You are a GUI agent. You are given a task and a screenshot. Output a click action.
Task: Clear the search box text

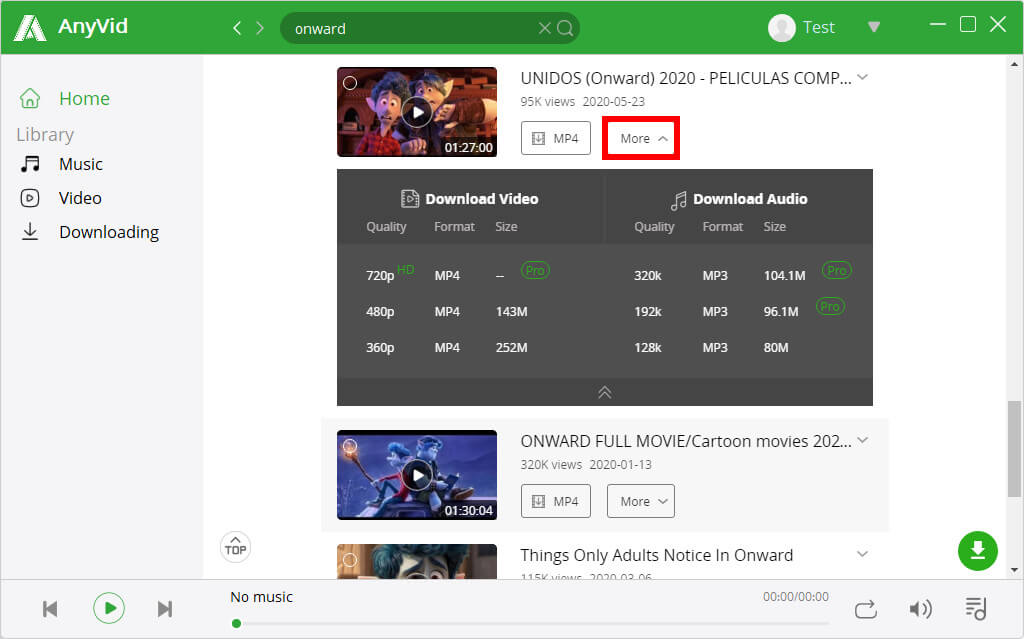coord(544,28)
